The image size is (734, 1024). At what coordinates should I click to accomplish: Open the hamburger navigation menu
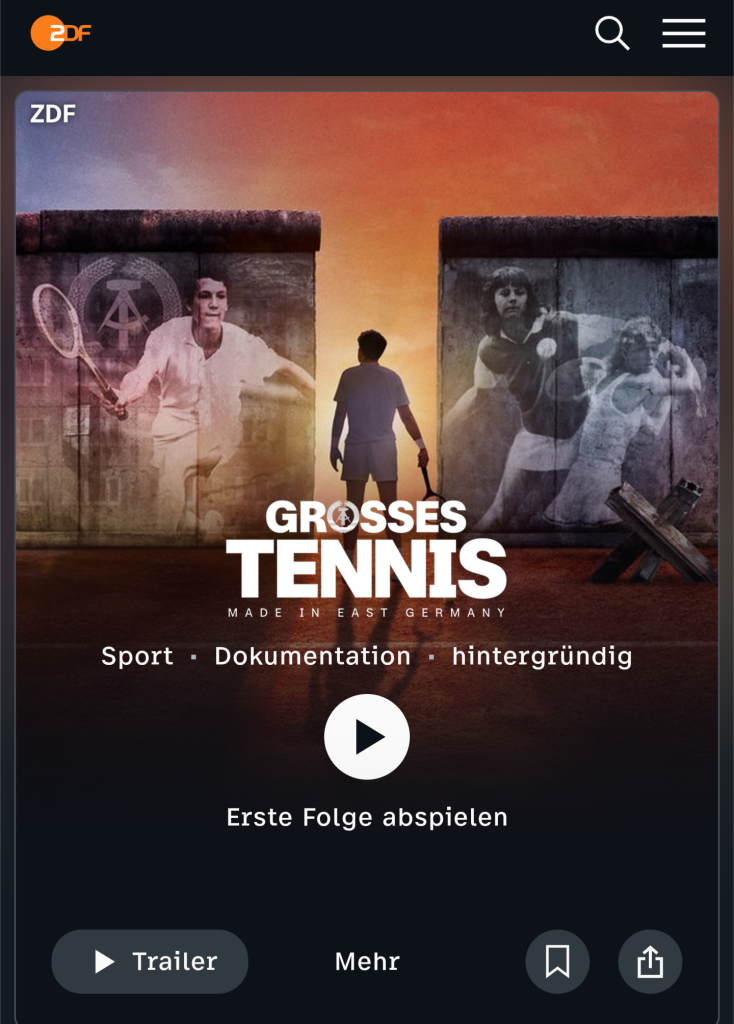684,33
